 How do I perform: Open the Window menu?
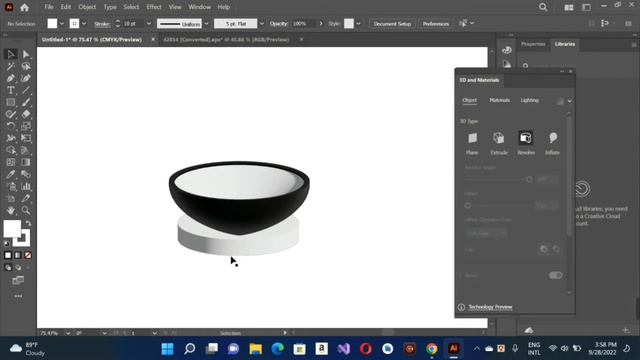200,7
